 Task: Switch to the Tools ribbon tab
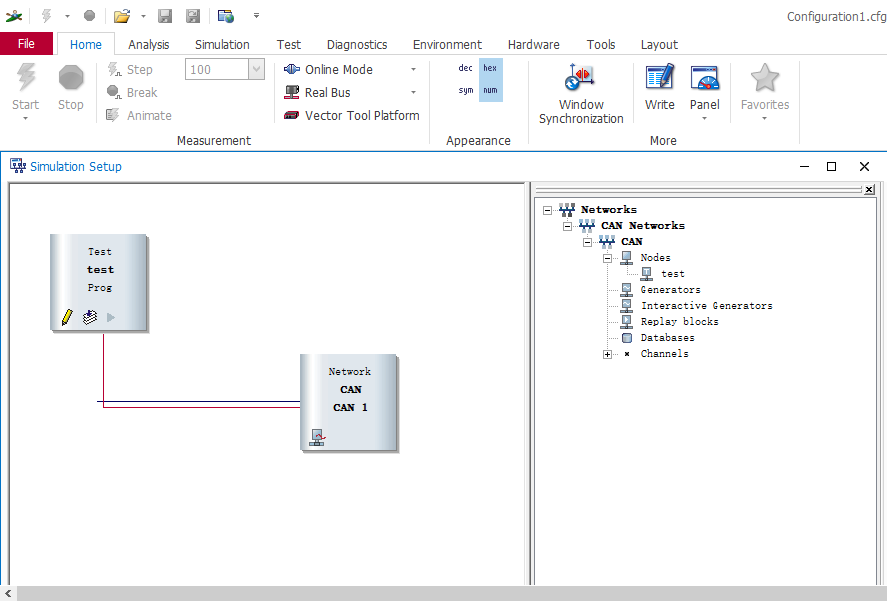click(601, 44)
